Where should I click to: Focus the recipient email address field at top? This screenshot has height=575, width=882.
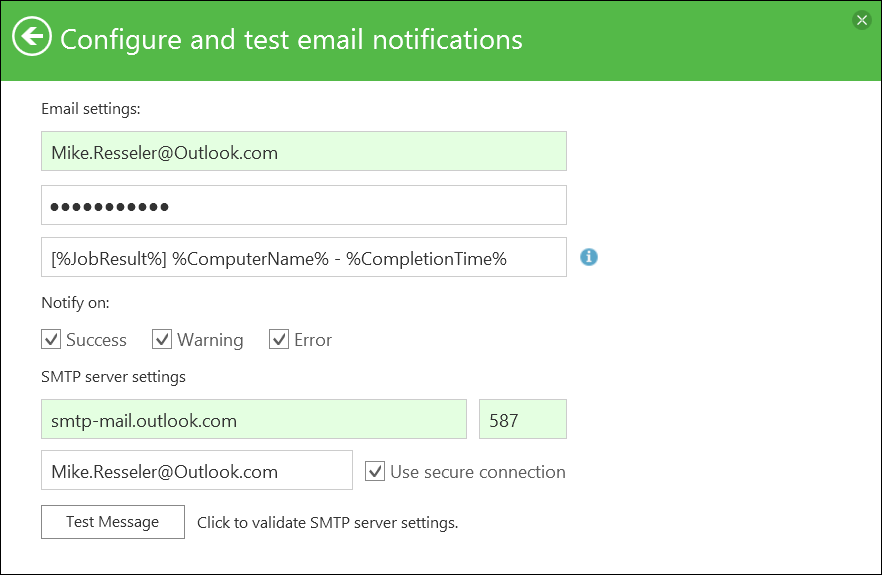point(303,152)
